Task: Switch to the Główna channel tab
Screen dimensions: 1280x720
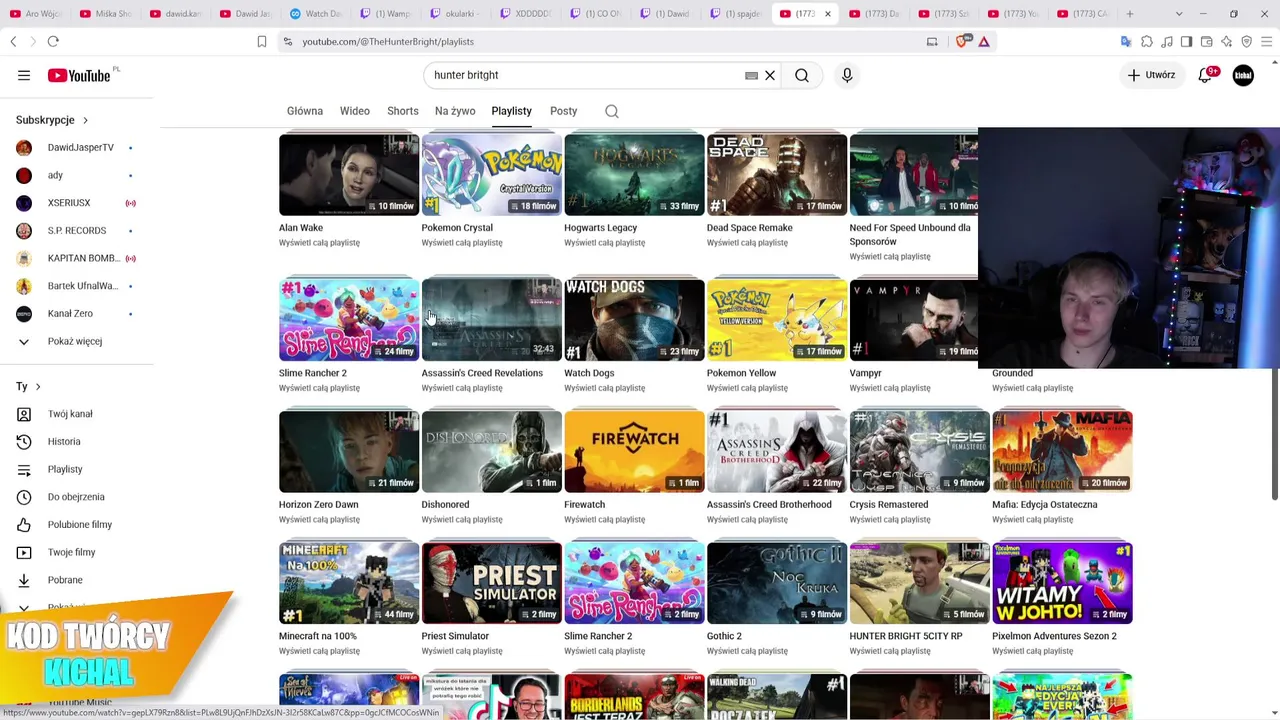Action: click(305, 111)
